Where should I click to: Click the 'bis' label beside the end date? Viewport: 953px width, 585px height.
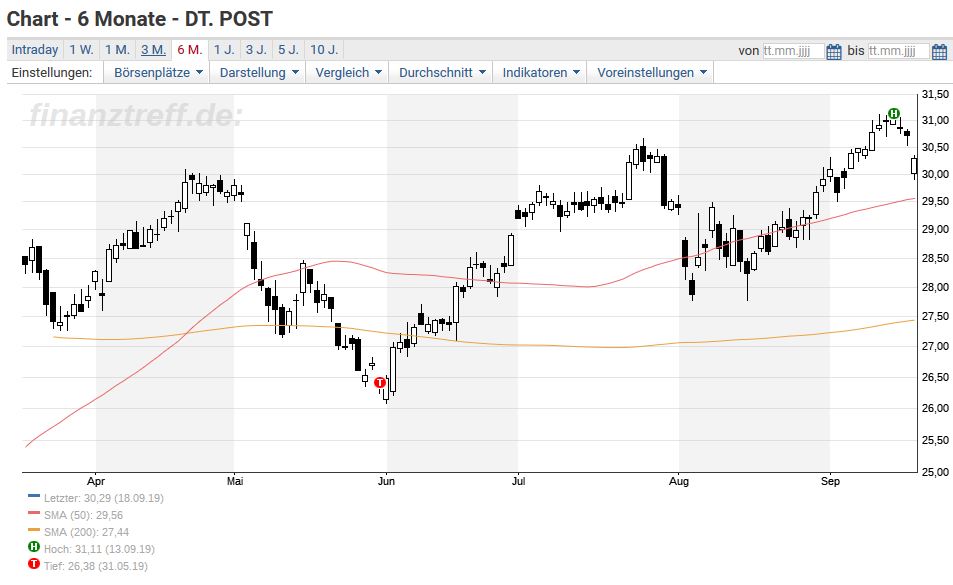[x=856, y=50]
